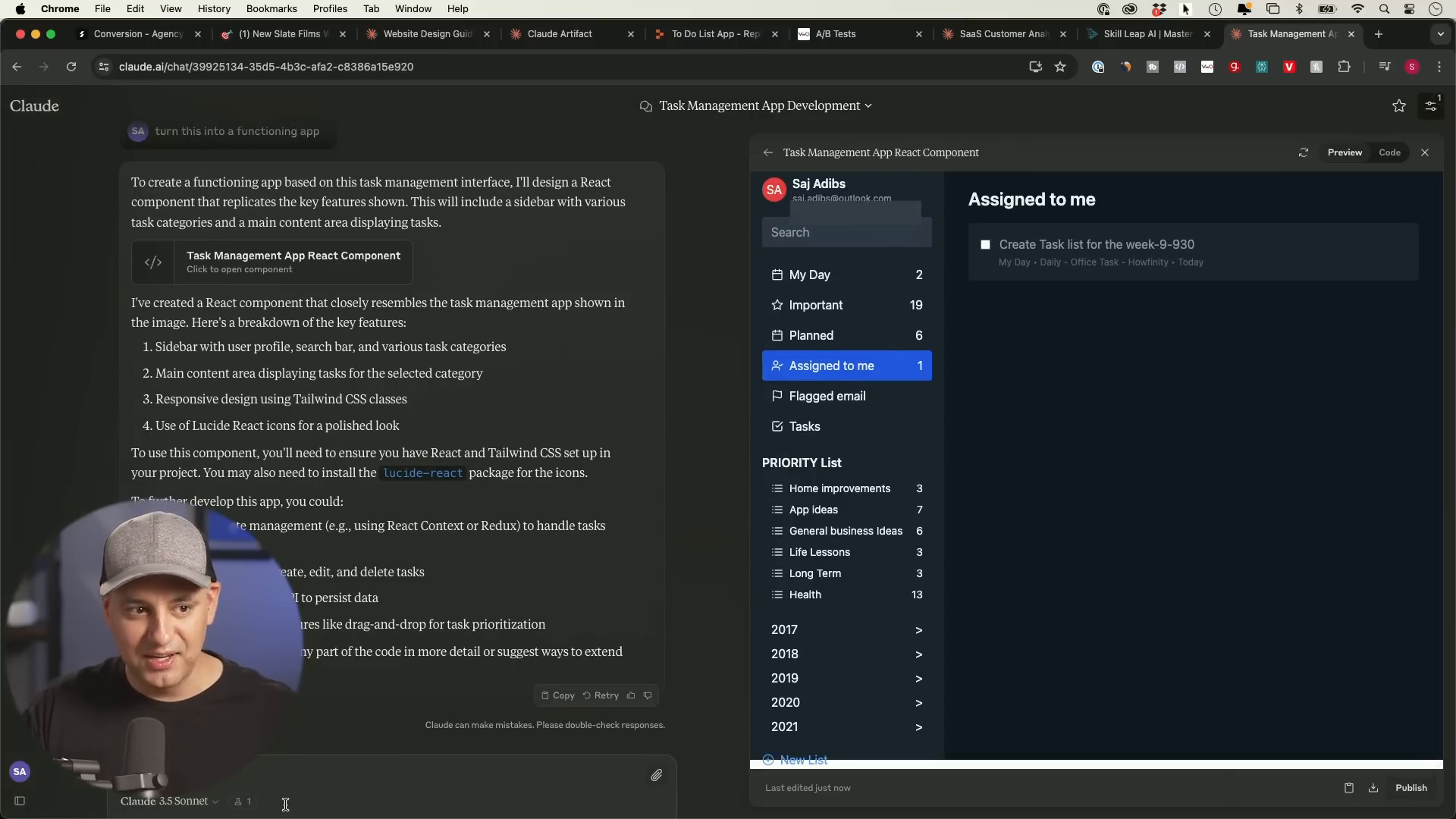Switch to the To Do List App tab
The image size is (1456, 819).
click(x=716, y=34)
